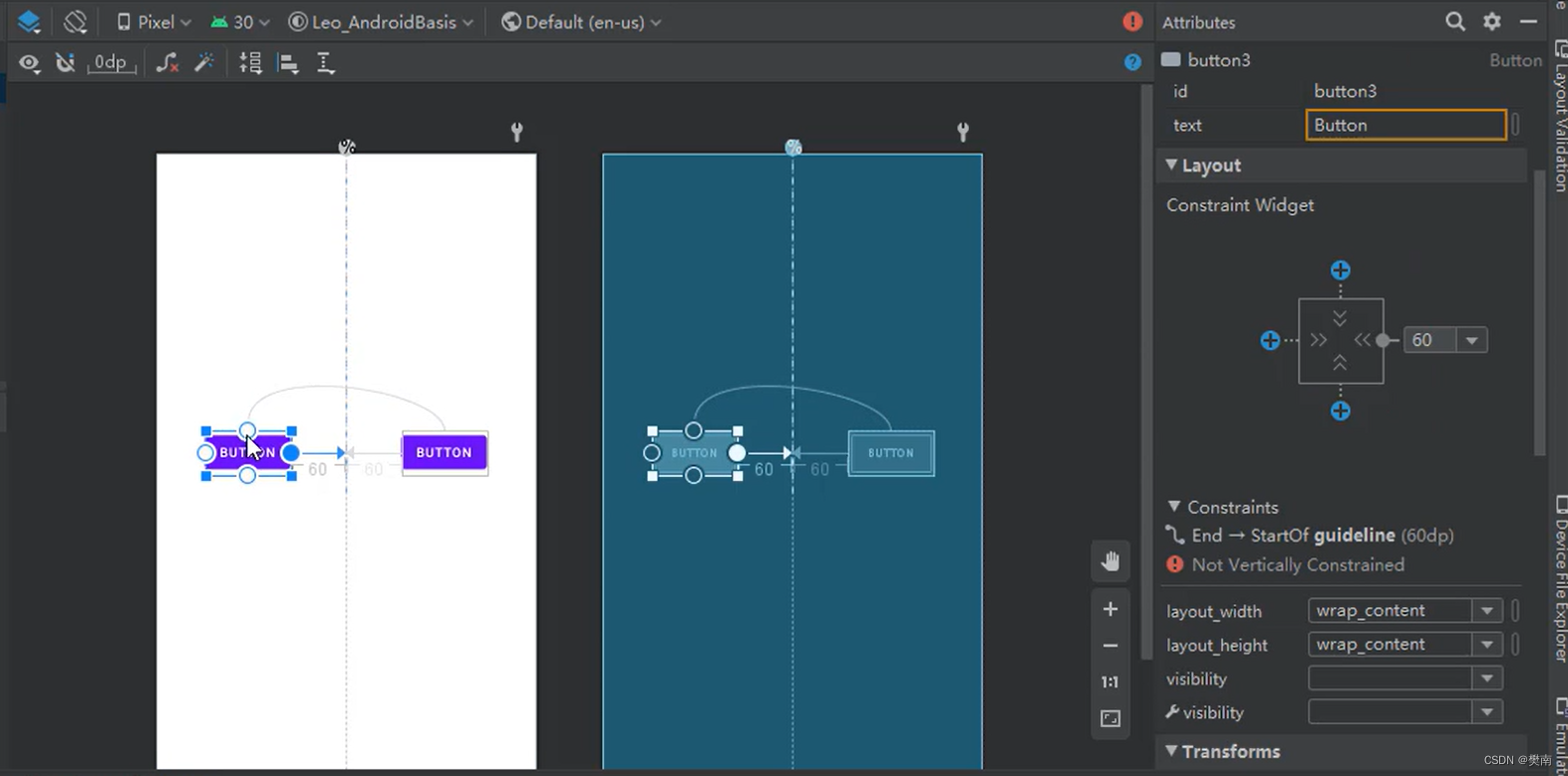1568x776 pixels.
Task: Open the Leo_AndroidBasis theme dropdown
Action: [381, 22]
